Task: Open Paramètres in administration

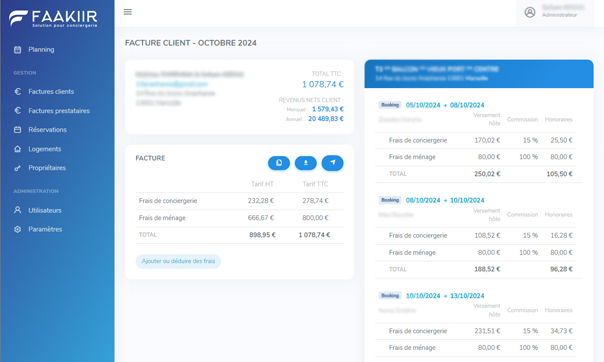Action: tap(45, 229)
